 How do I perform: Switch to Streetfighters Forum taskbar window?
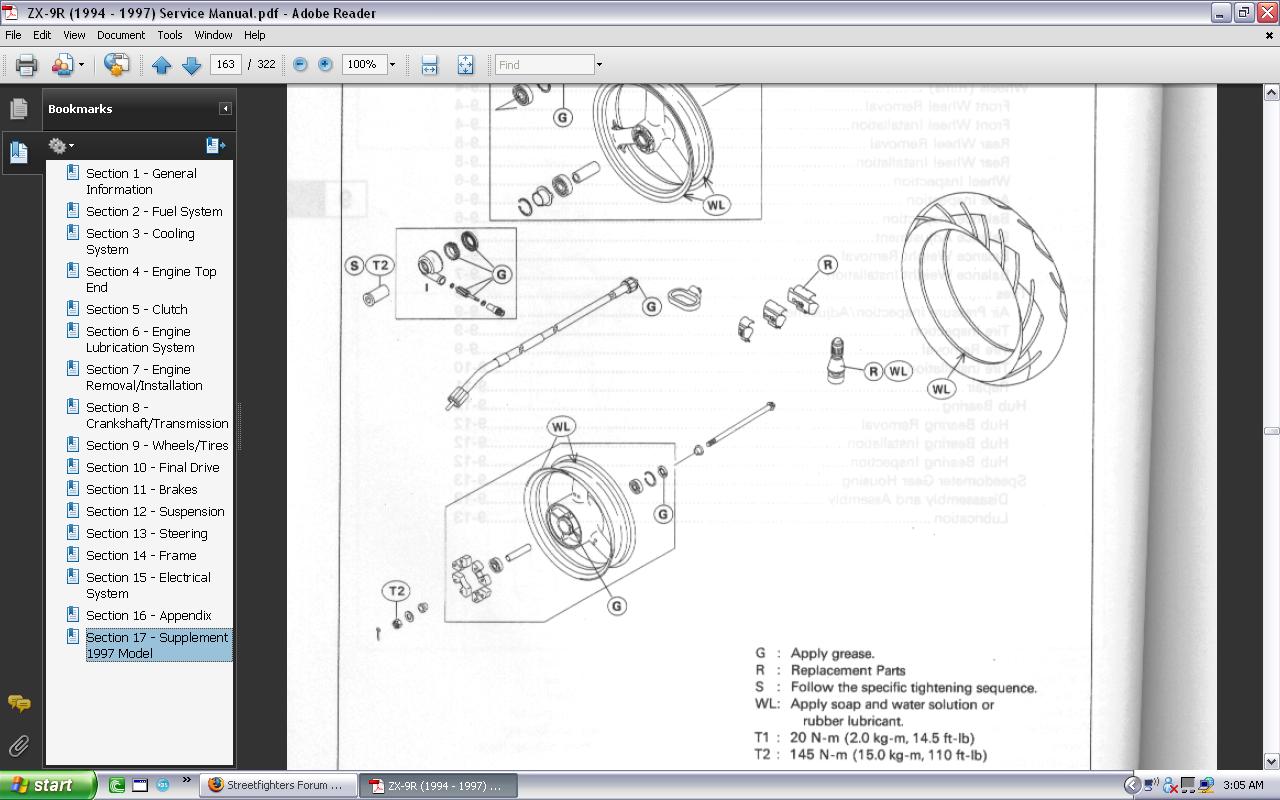coord(276,785)
